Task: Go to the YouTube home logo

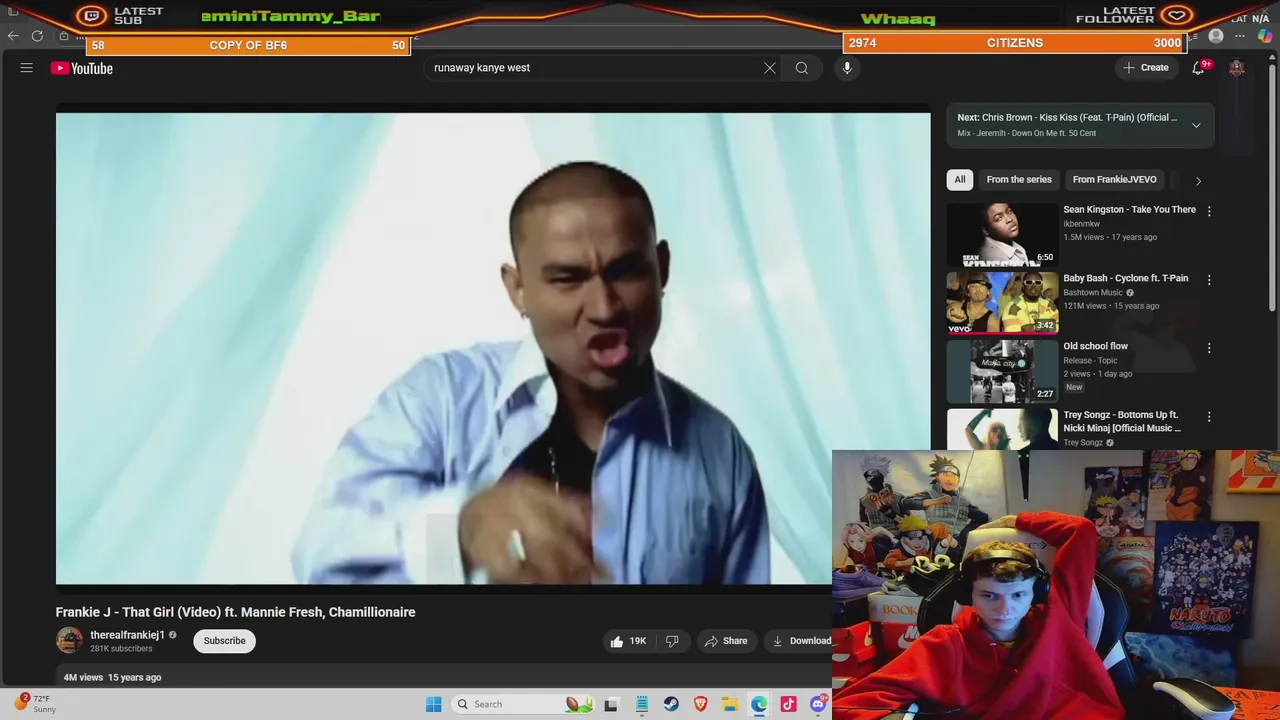Action: click(82, 68)
